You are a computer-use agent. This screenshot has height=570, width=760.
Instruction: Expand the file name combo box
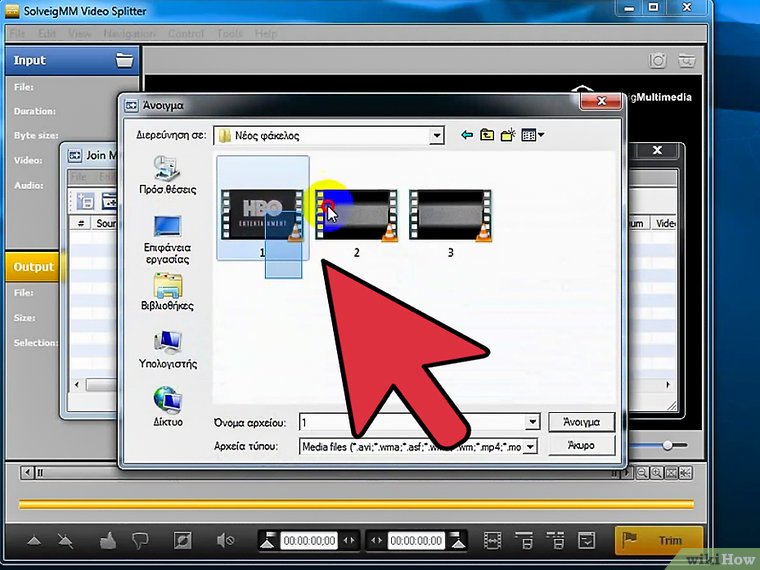[x=531, y=423]
